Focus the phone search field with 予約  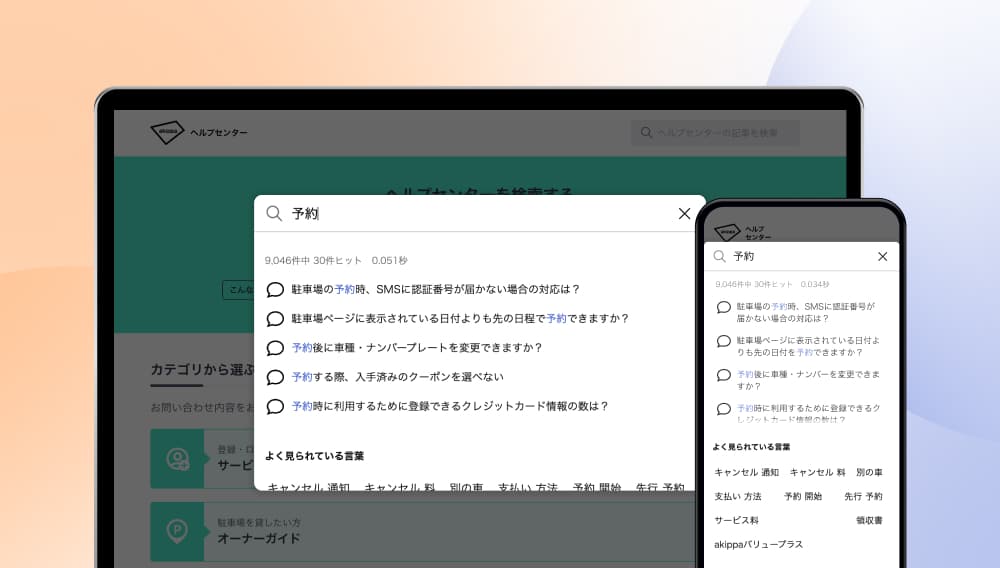pyautogui.click(x=800, y=256)
